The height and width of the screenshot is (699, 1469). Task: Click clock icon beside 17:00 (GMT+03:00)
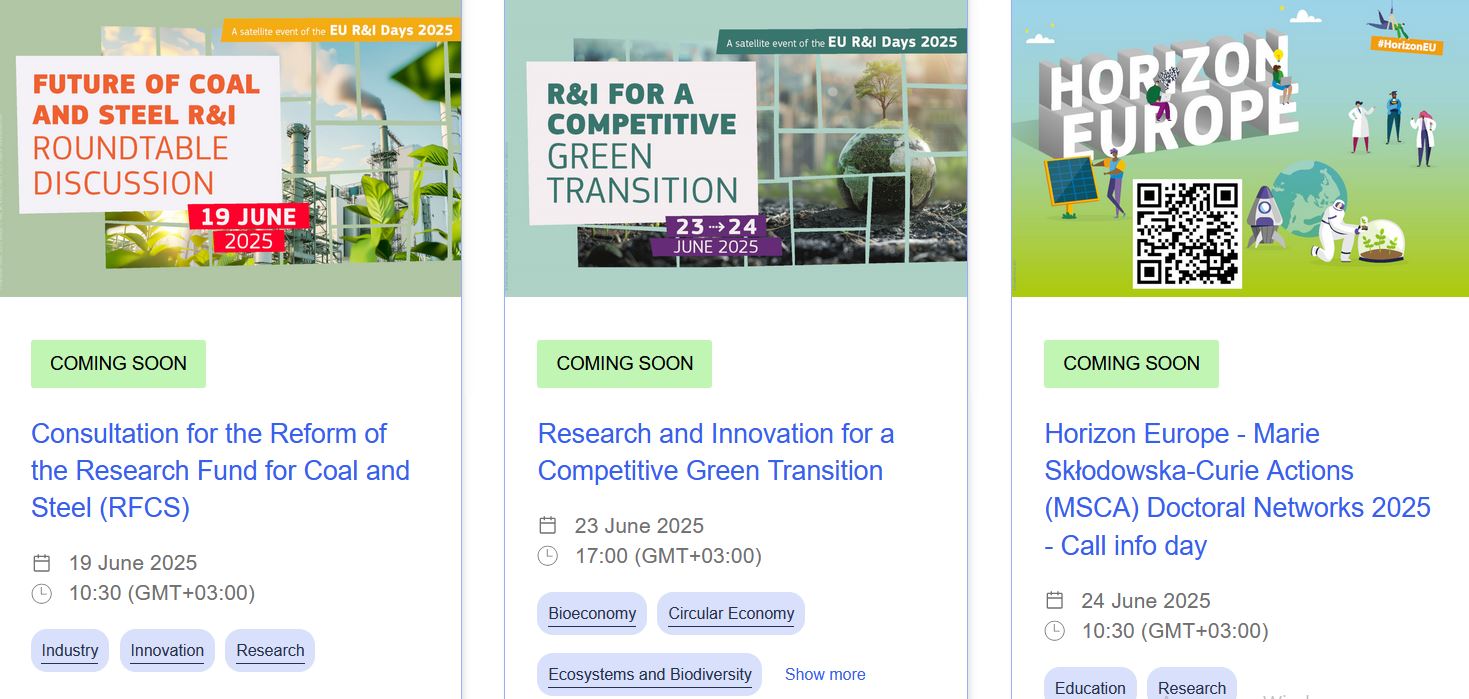547,556
